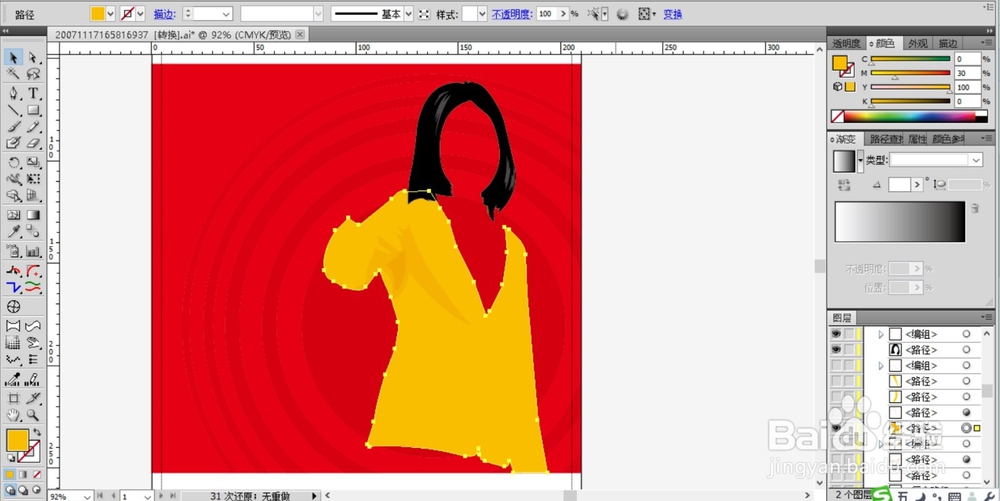Select the Gradient tool in toolbox
This screenshot has width=1000, height=501.
click(33, 215)
